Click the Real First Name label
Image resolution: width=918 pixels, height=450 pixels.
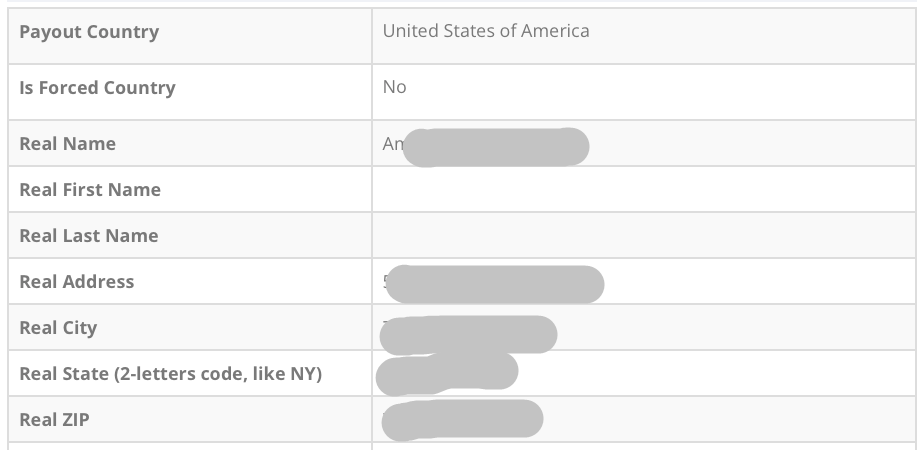coord(90,190)
